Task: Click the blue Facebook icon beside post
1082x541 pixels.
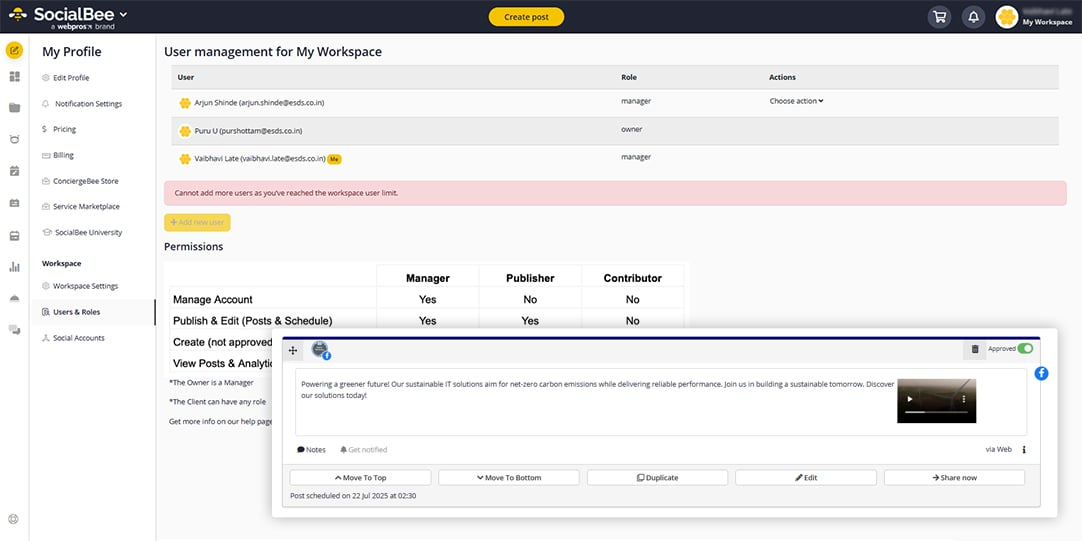Action: click(1041, 373)
